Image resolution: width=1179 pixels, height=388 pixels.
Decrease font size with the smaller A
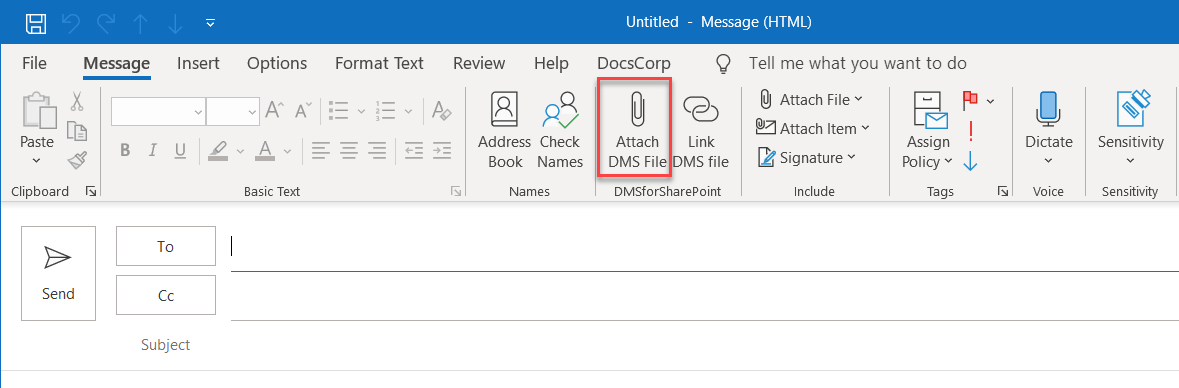(x=302, y=111)
